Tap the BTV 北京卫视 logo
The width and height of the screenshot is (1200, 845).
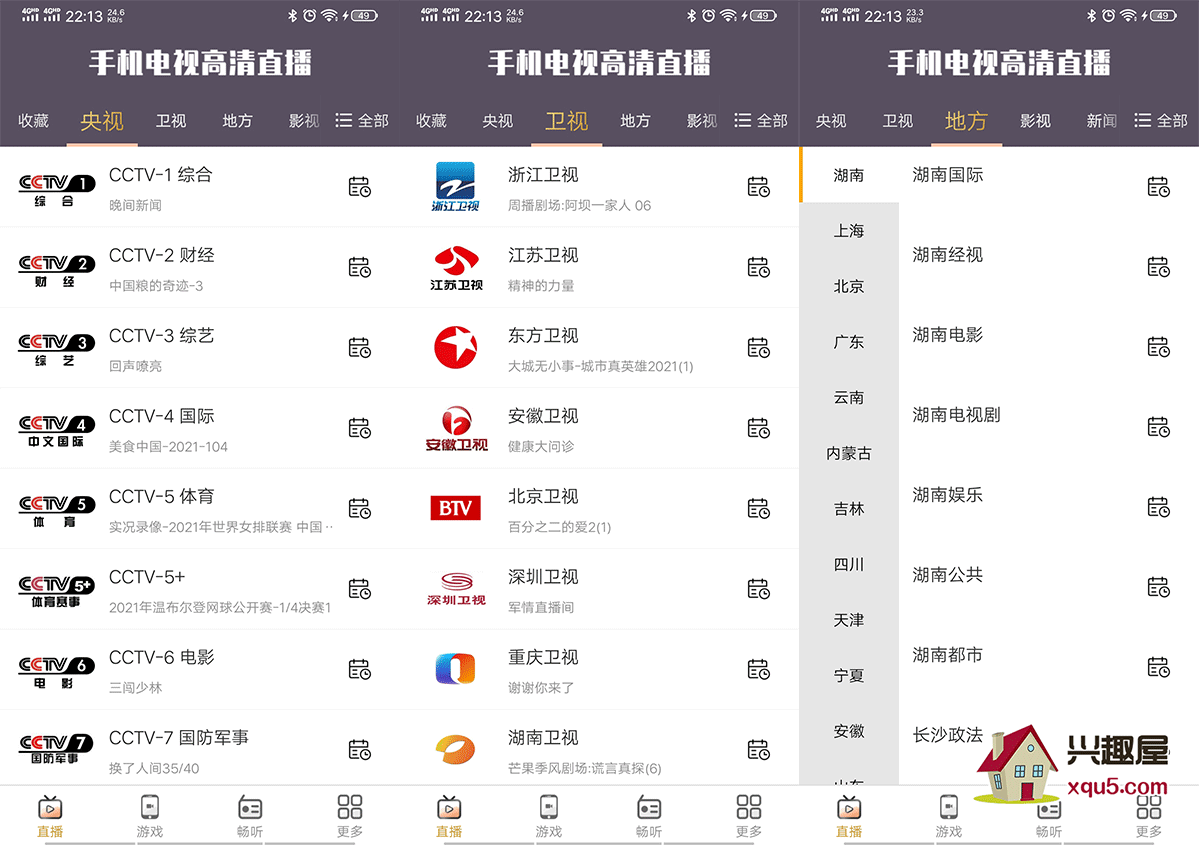pyautogui.click(x=455, y=508)
